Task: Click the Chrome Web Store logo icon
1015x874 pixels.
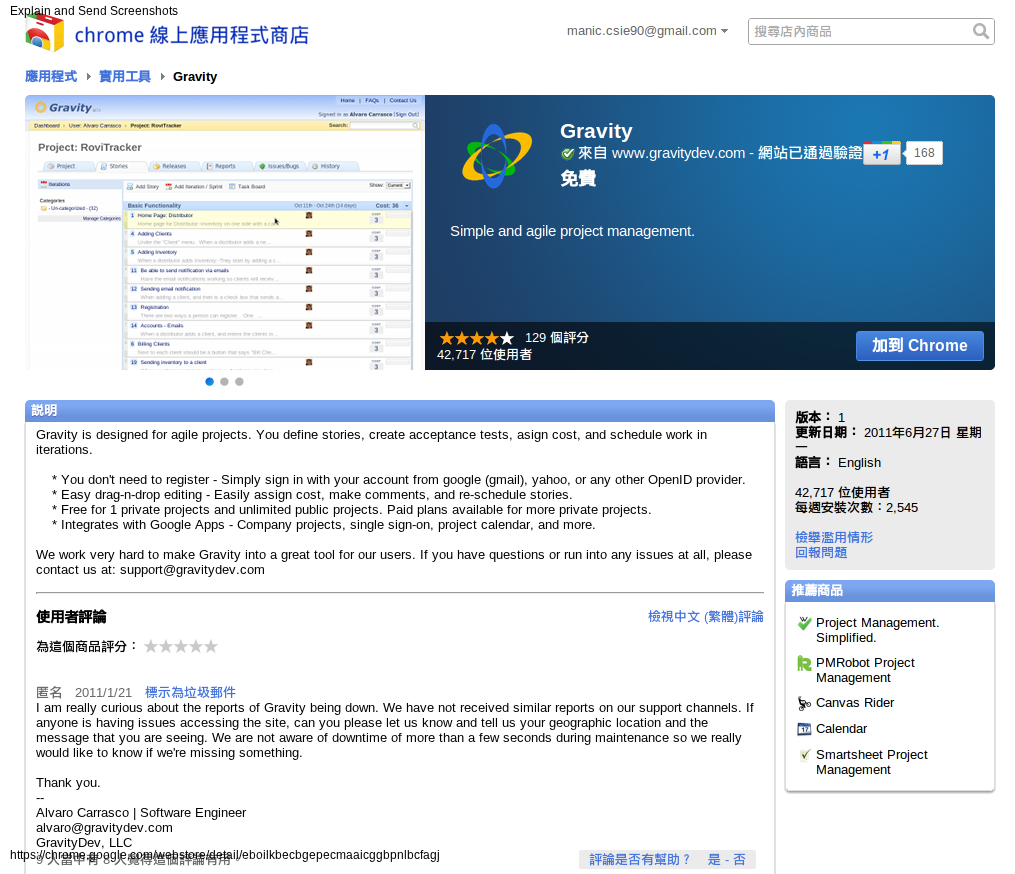Action: point(45,34)
